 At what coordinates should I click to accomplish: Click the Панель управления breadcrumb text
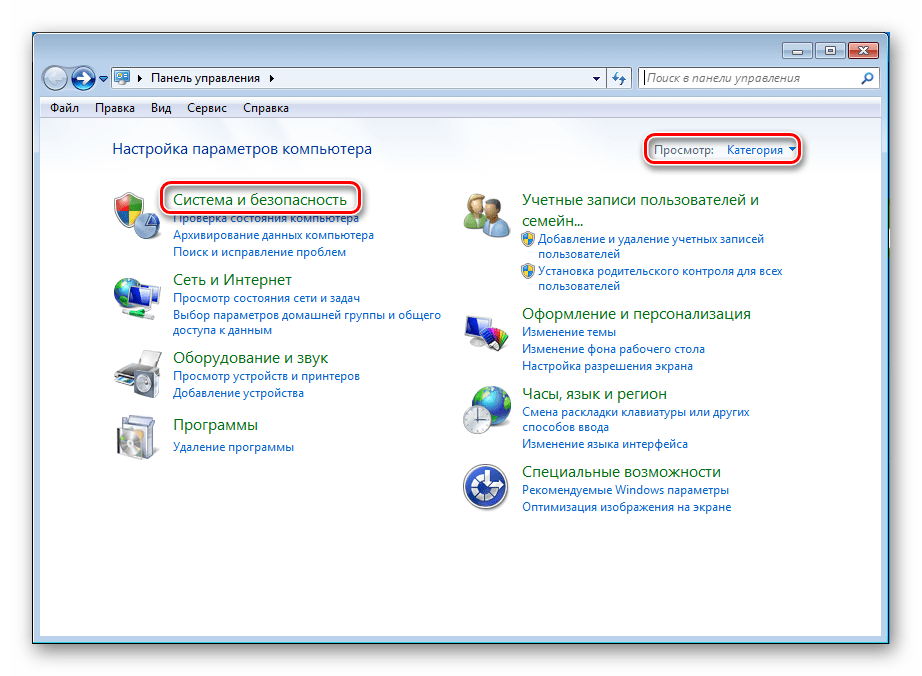pyautogui.click(x=205, y=78)
